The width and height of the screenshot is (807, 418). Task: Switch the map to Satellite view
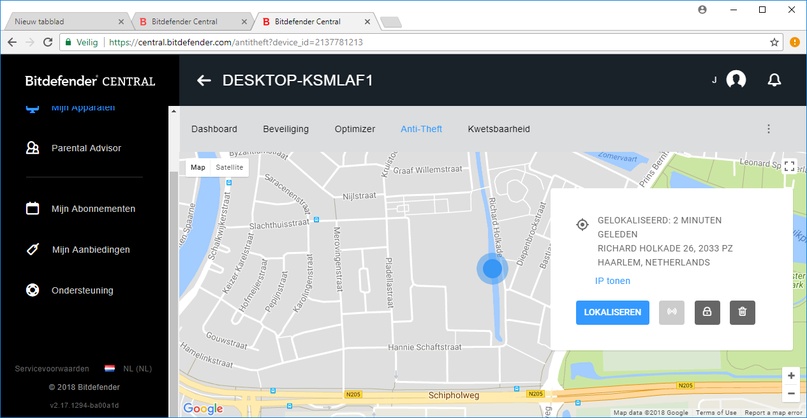(x=230, y=167)
